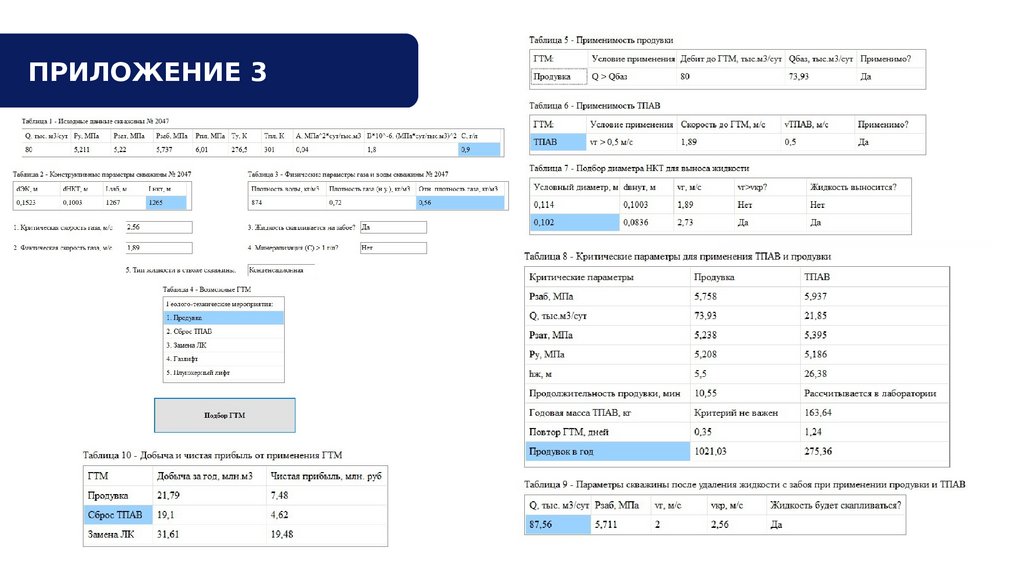Click the actual gas velocity field 1,89
The height and width of the screenshot is (576, 1024).
pos(159,248)
